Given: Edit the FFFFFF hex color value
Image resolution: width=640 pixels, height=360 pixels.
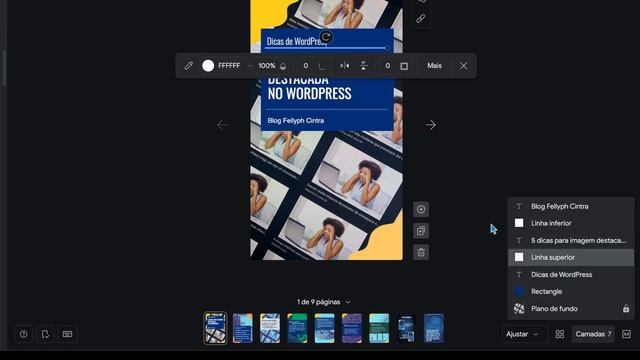Looking at the screenshot, I should [229, 66].
